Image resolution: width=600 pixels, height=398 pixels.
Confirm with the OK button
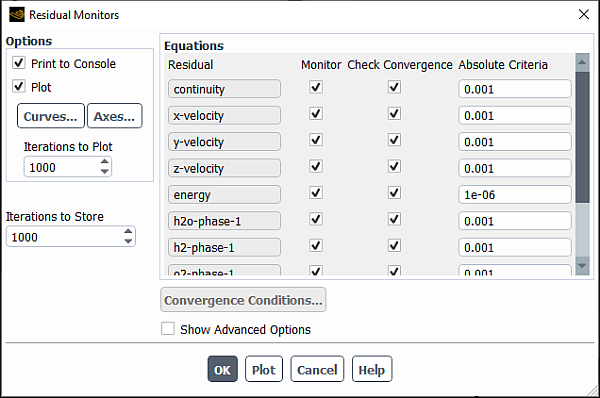[x=222, y=369]
